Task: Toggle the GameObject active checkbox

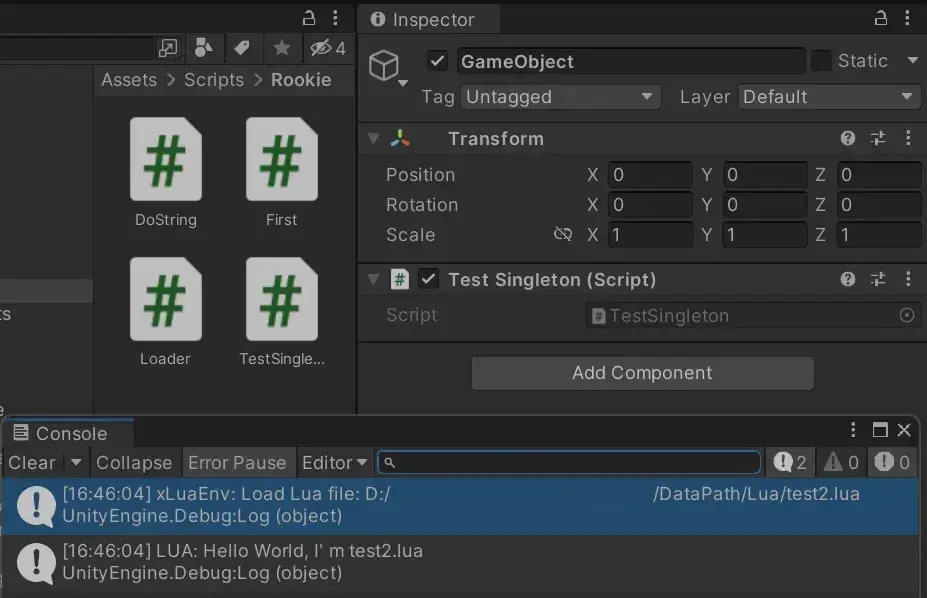Action: [x=437, y=61]
